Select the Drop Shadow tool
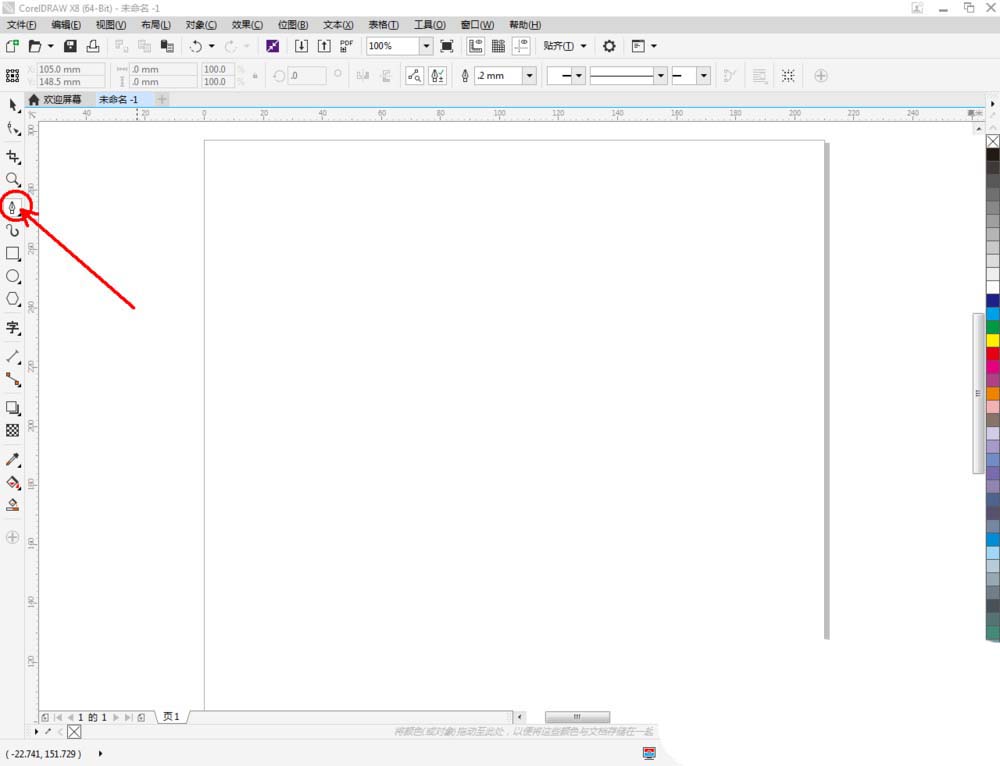The height and width of the screenshot is (766, 1000). 13,408
